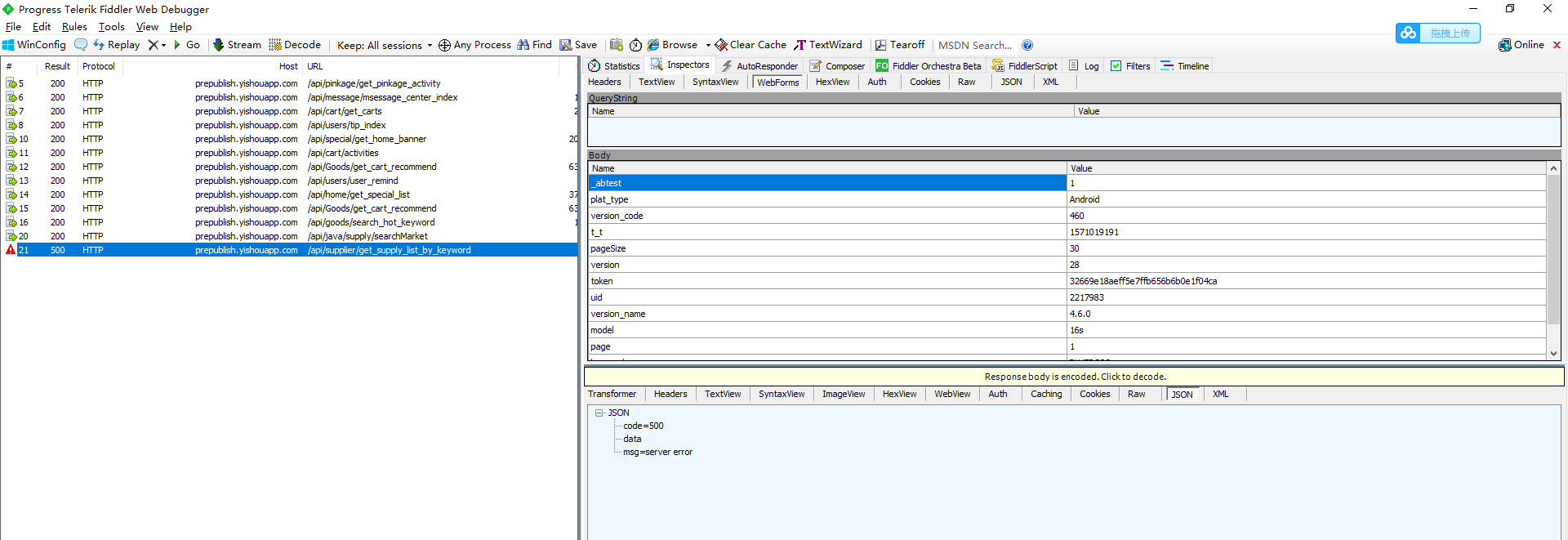Click the Body grid scrollbar down arrow
The image size is (1568, 540).
tap(1554, 353)
